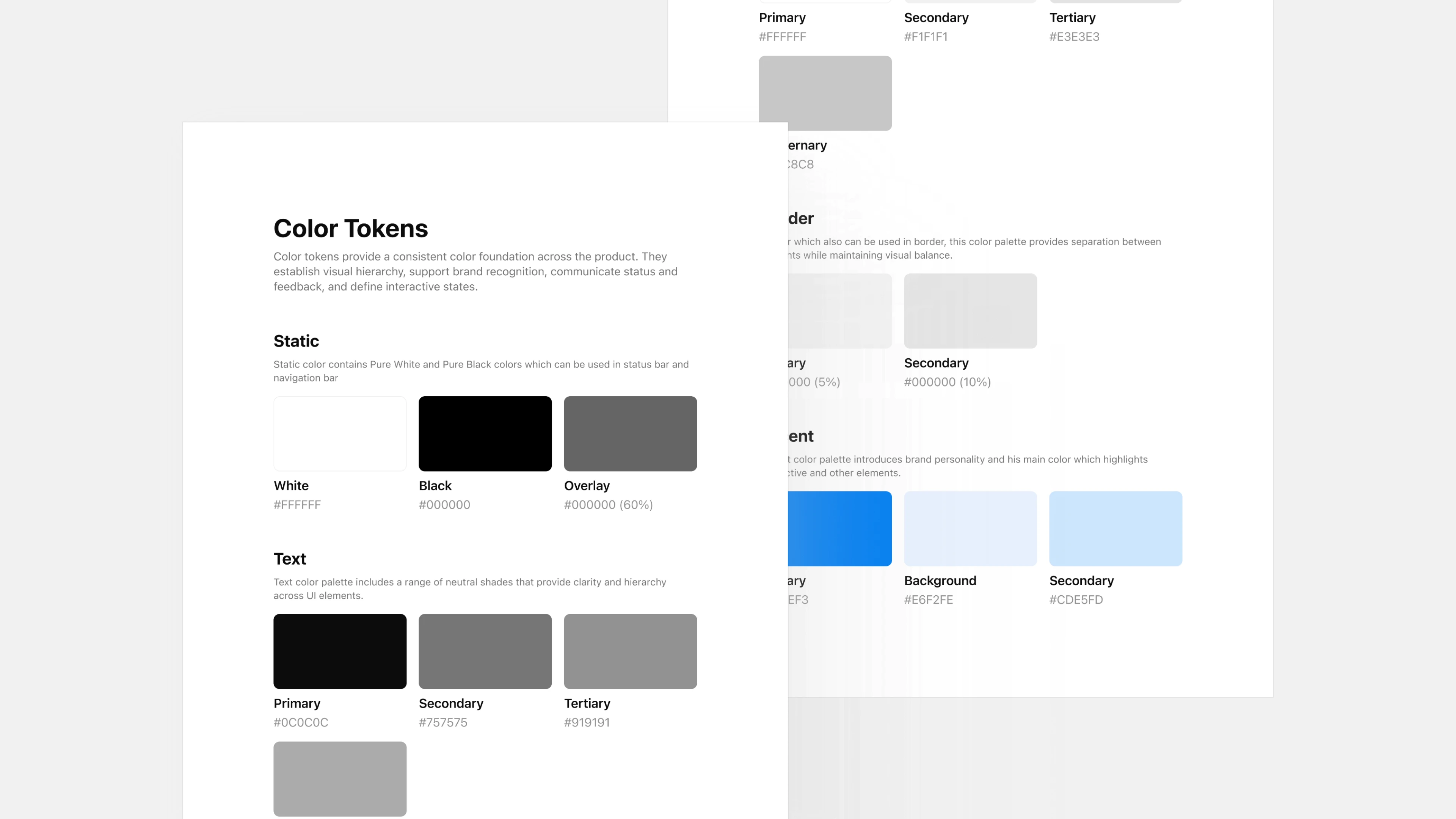Select the unlabeled light gray swatch under #0C0C0C

(x=340, y=779)
